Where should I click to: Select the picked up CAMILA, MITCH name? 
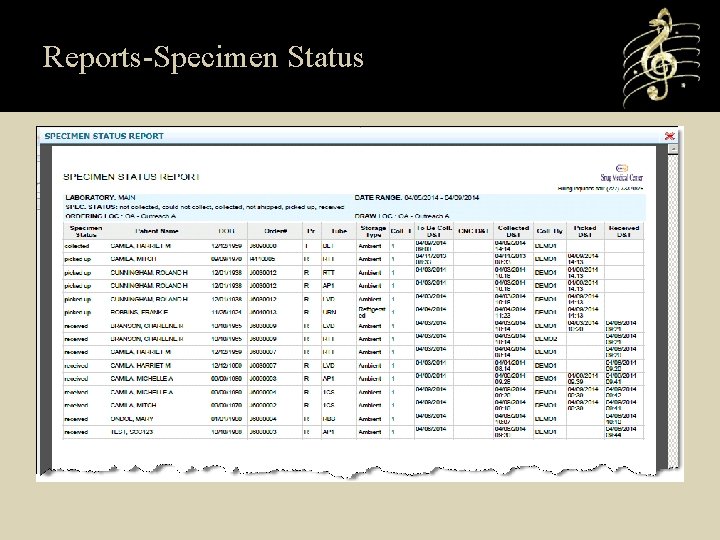coord(133,259)
